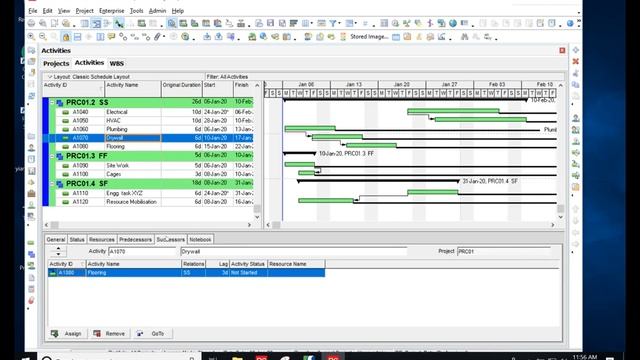This screenshot has height=360, width=640.
Task: Open the Resources details tab
Action: [x=102, y=240]
